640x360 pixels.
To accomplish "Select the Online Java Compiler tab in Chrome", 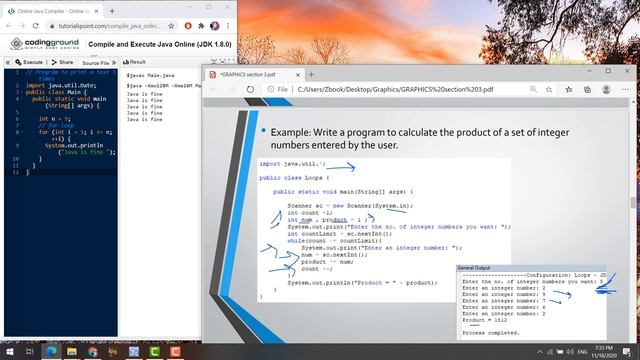I will tap(53, 11).
